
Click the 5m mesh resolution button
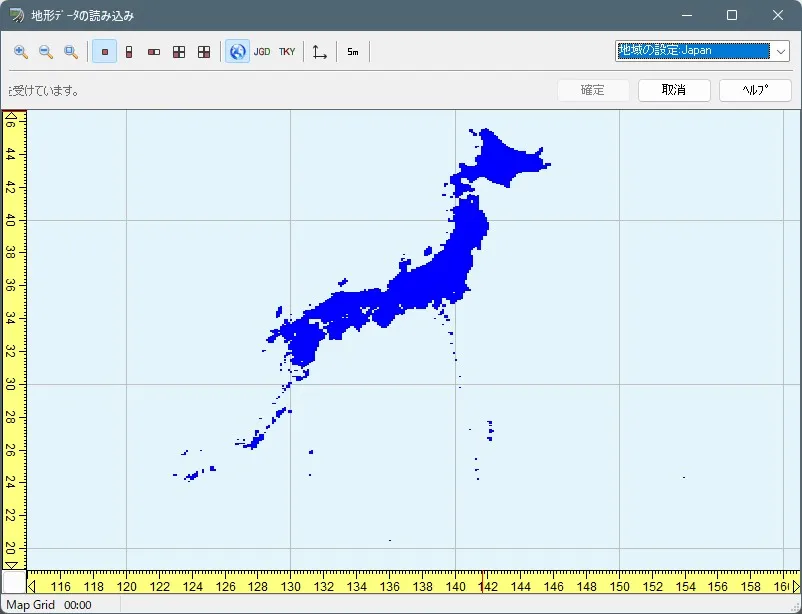point(353,52)
